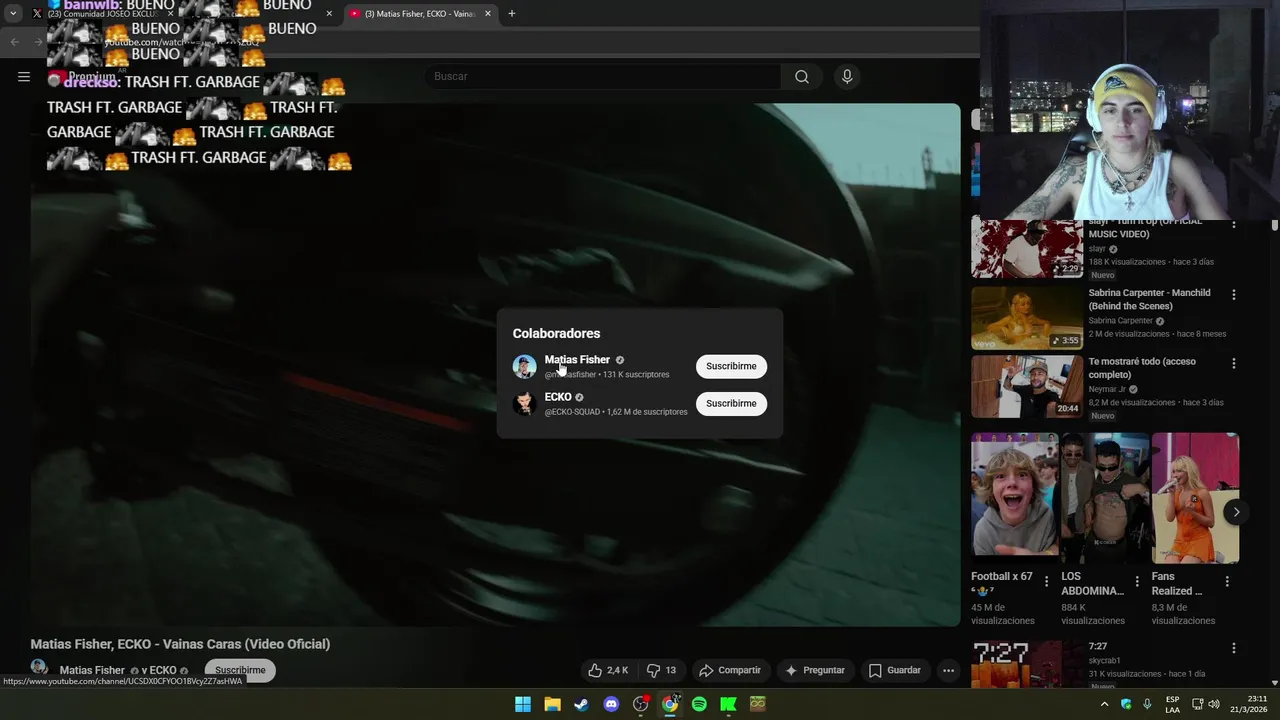Open the tab search dropdown arrow
Viewport: 1280px width, 720px height.
pos(13,14)
